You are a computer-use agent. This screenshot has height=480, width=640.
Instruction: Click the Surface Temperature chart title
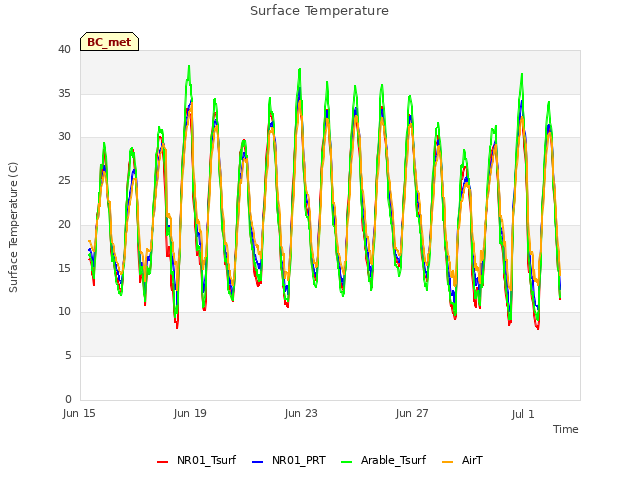(x=319, y=11)
